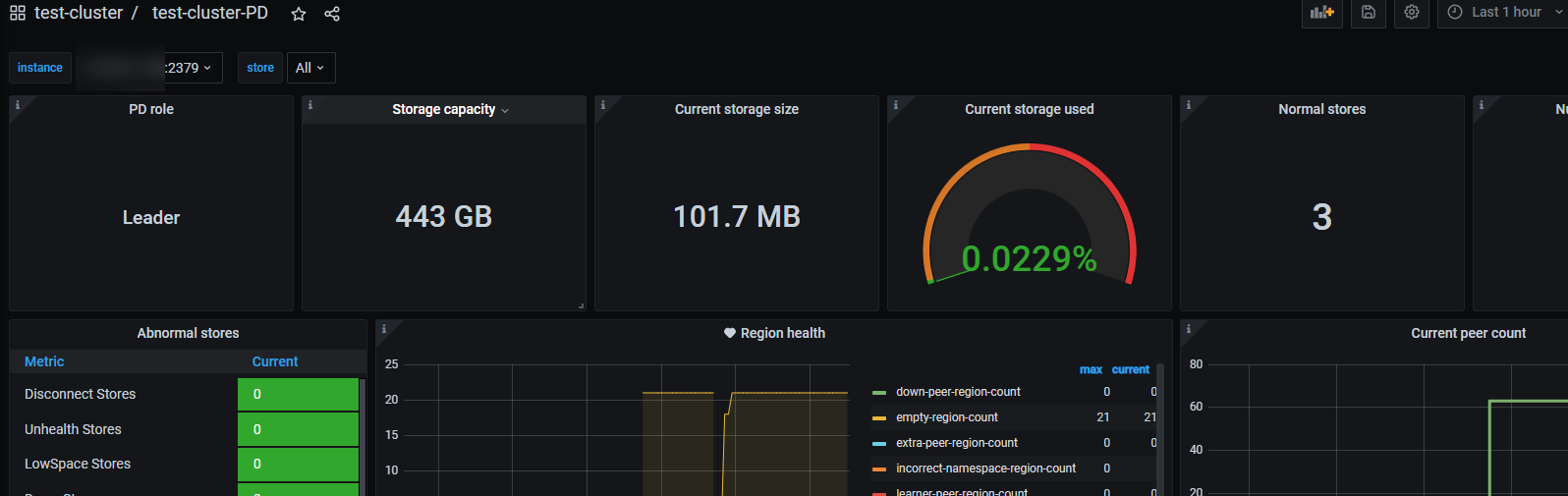Star the test-cluster-PD dashboard

tap(299, 14)
